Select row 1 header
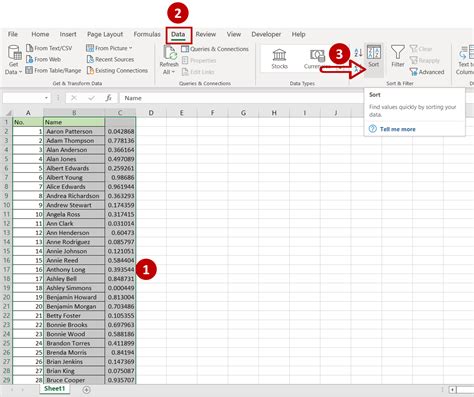Screen dimensions: 474x397 pos(7,122)
